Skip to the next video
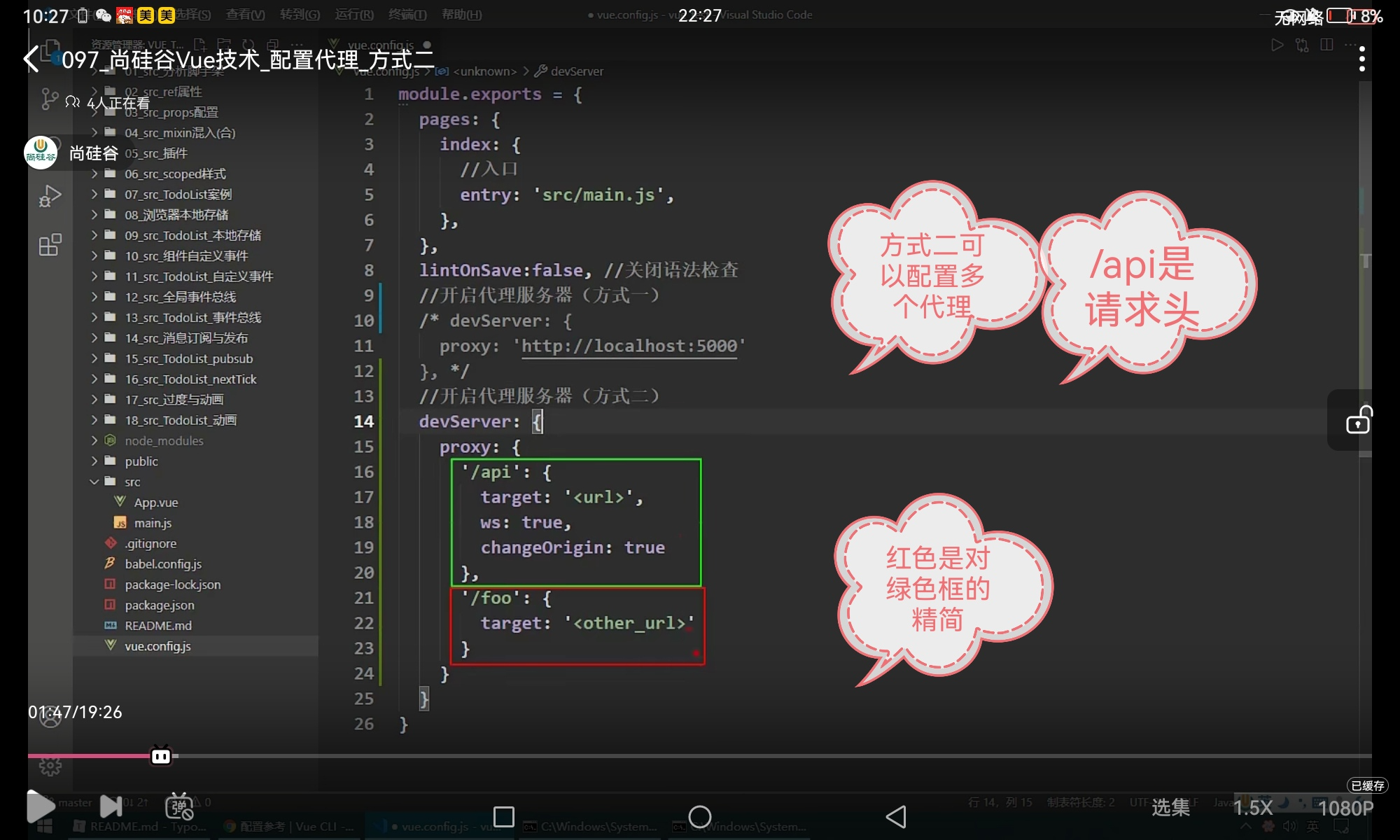This screenshot has width=1400, height=840. 111,806
